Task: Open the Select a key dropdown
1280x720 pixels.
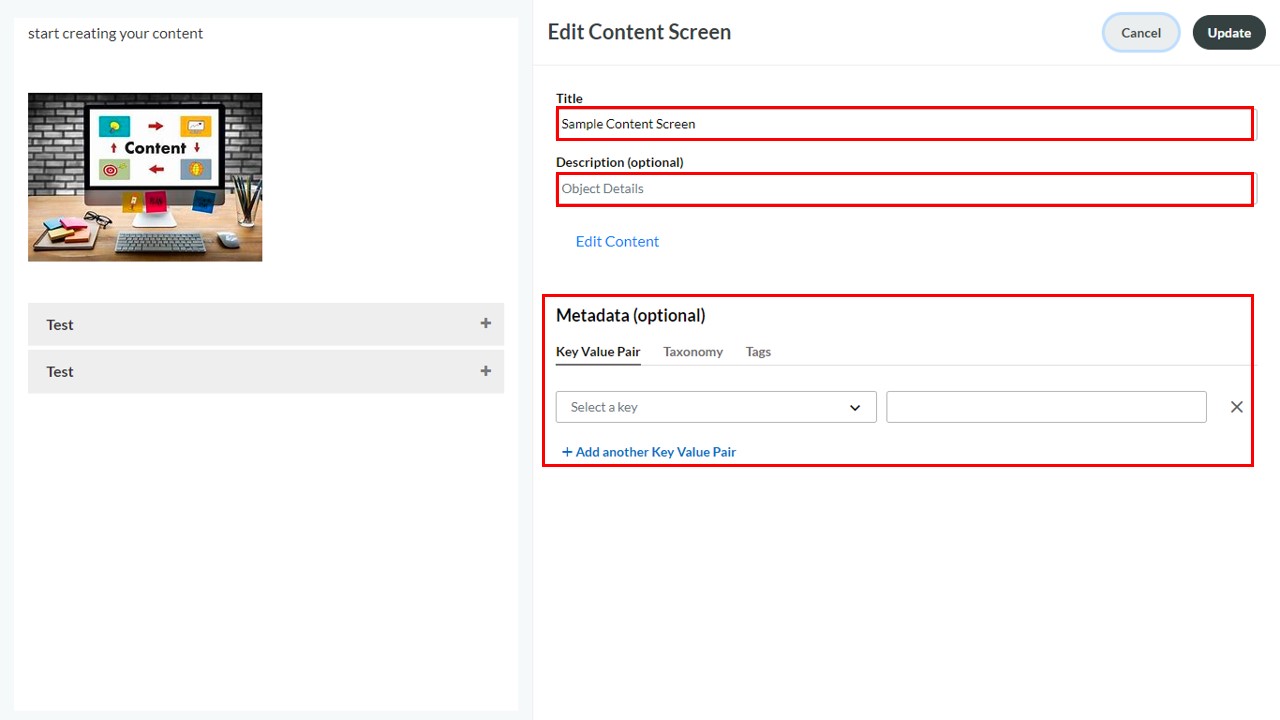Action: tap(716, 407)
